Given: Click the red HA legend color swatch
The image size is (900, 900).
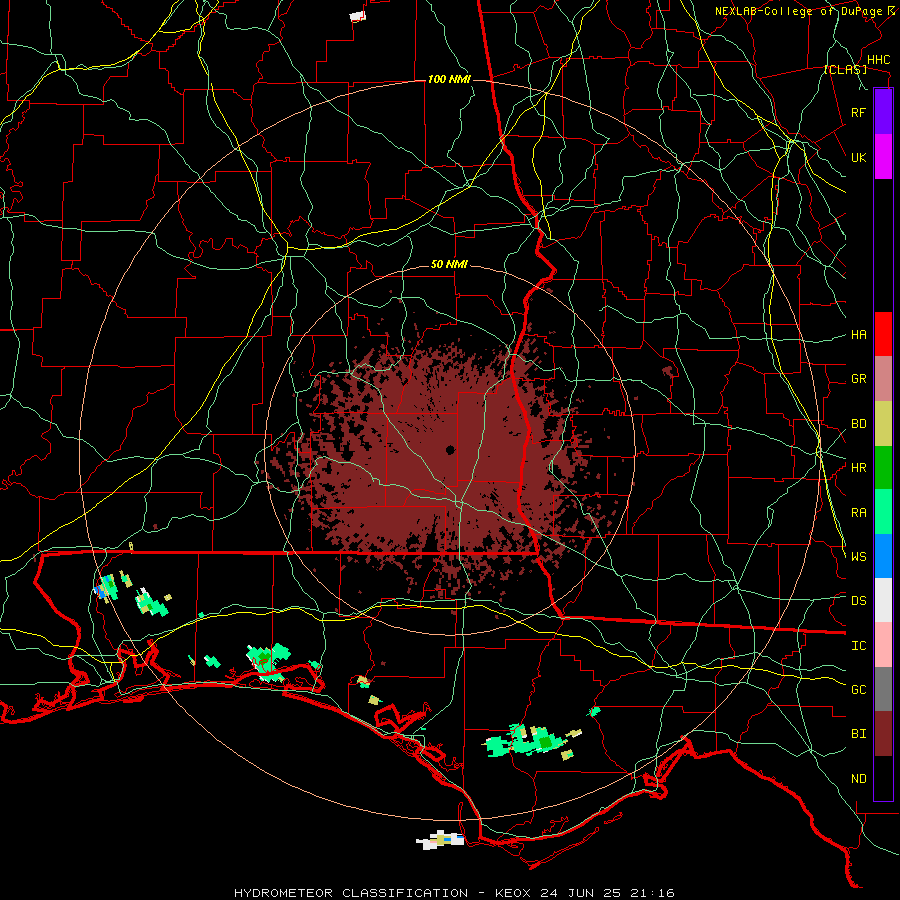Looking at the screenshot, I should pos(883,334).
